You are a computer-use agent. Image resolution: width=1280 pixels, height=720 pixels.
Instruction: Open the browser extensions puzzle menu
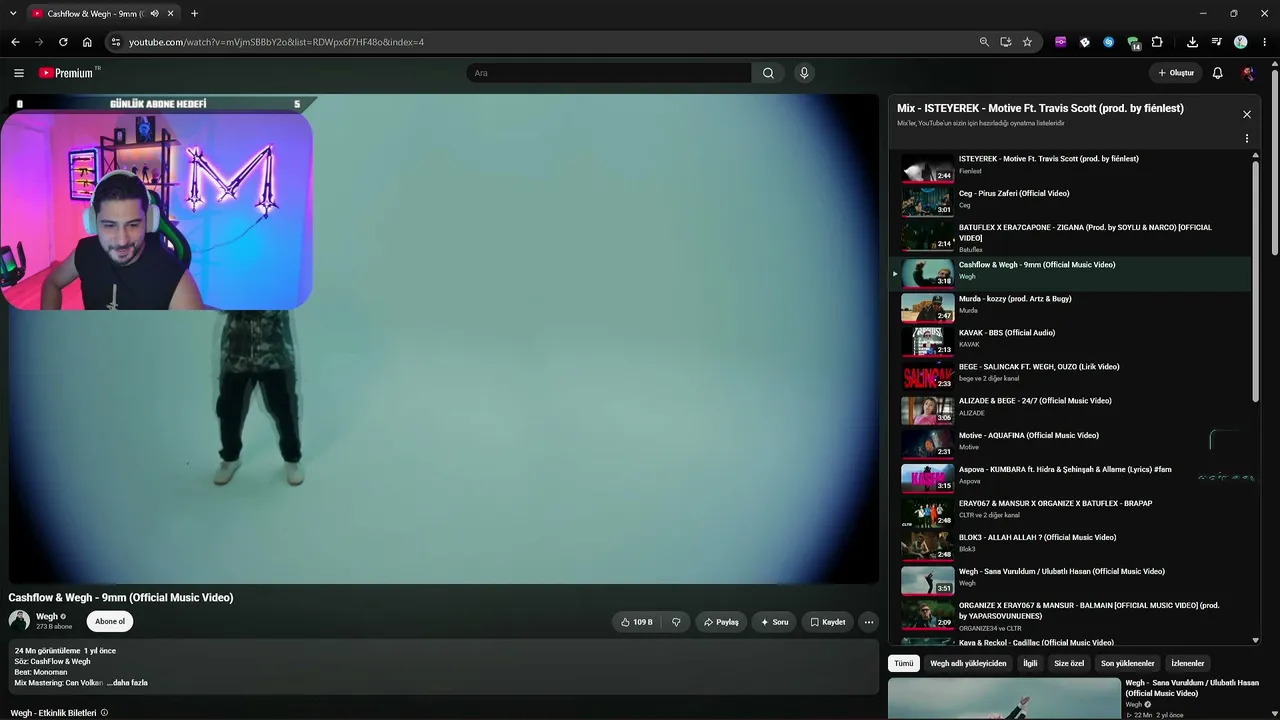coord(1157,42)
